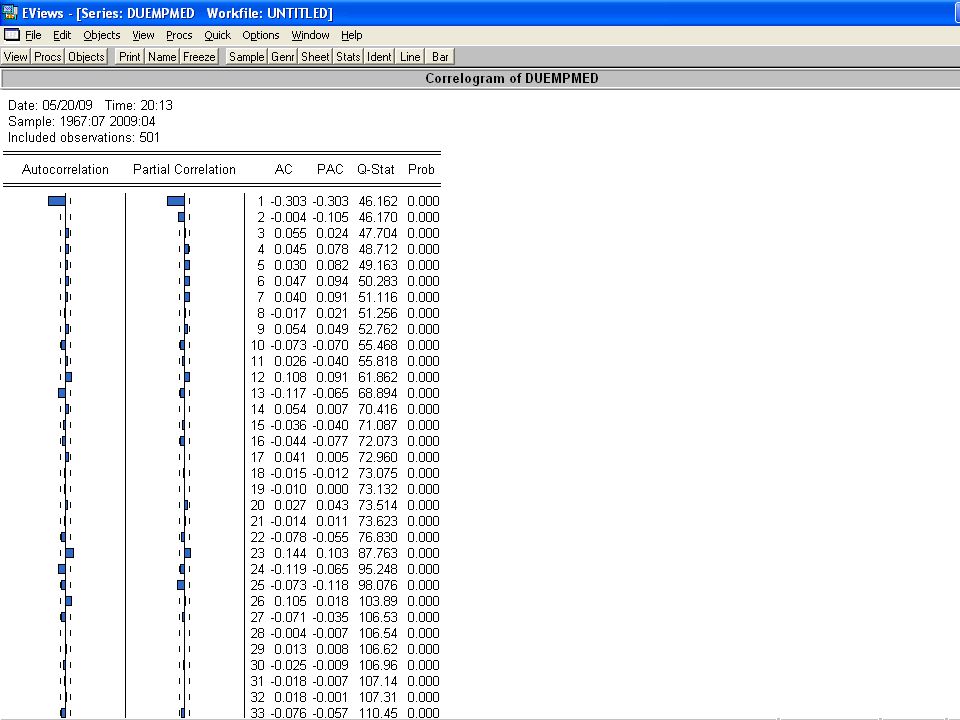Click the Stats toolbar button
The width and height of the screenshot is (960, 720).
348,57
